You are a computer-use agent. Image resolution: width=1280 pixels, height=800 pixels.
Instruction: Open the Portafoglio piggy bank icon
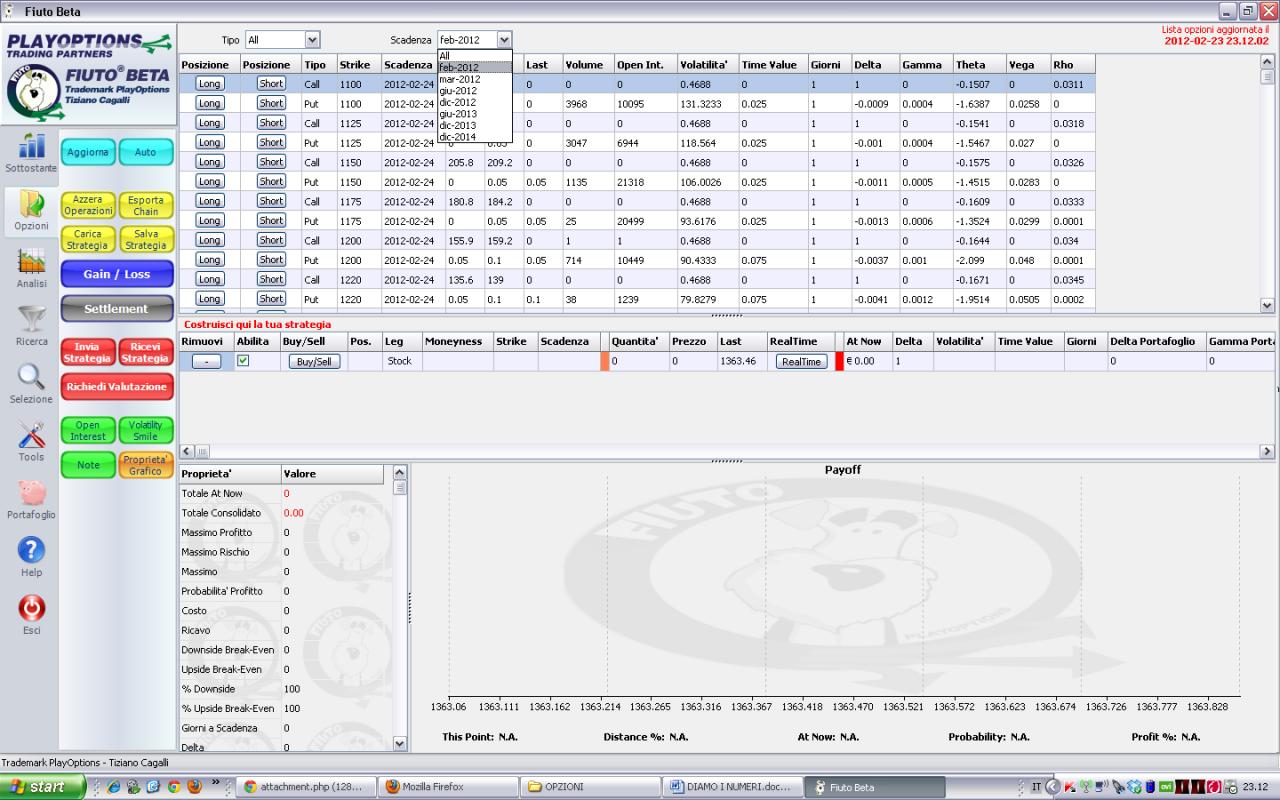click(x=31, y=493)
